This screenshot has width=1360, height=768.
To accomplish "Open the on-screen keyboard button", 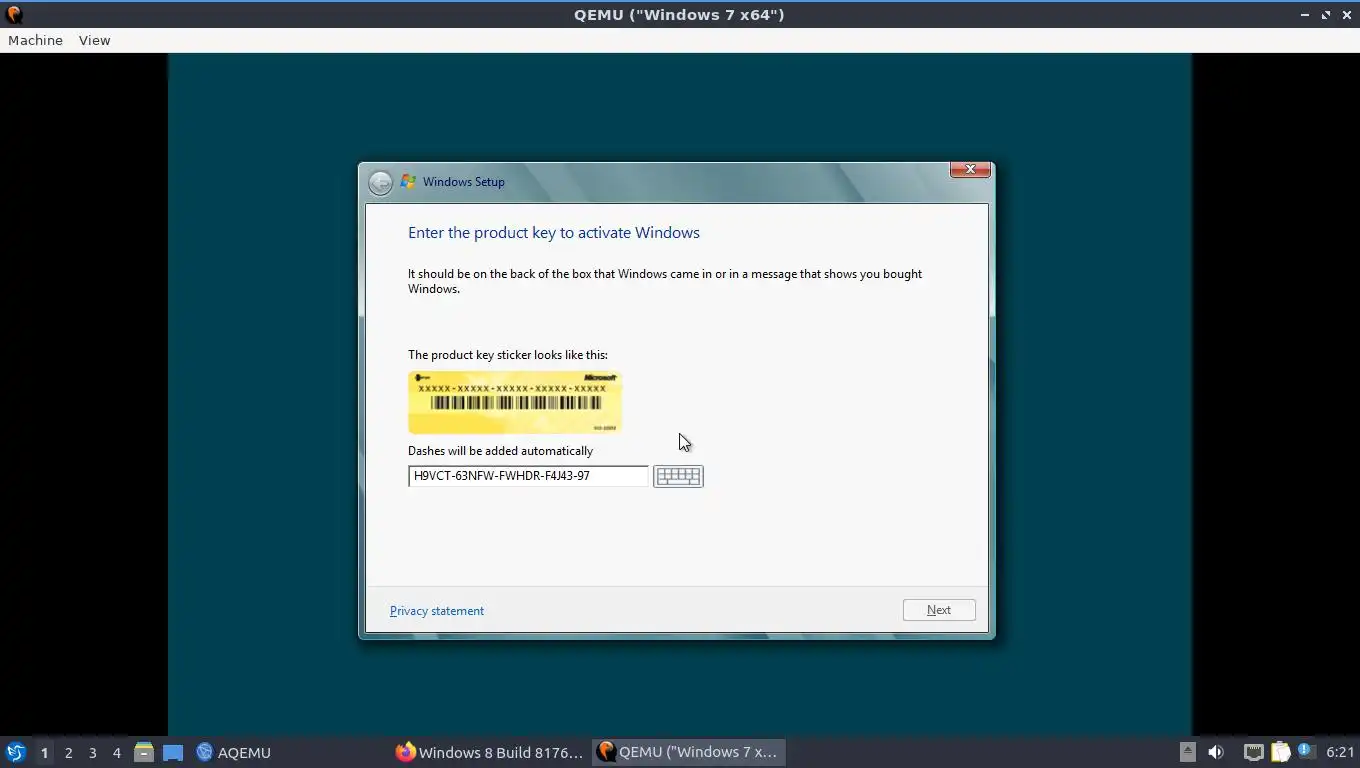I will coord(678,476).
